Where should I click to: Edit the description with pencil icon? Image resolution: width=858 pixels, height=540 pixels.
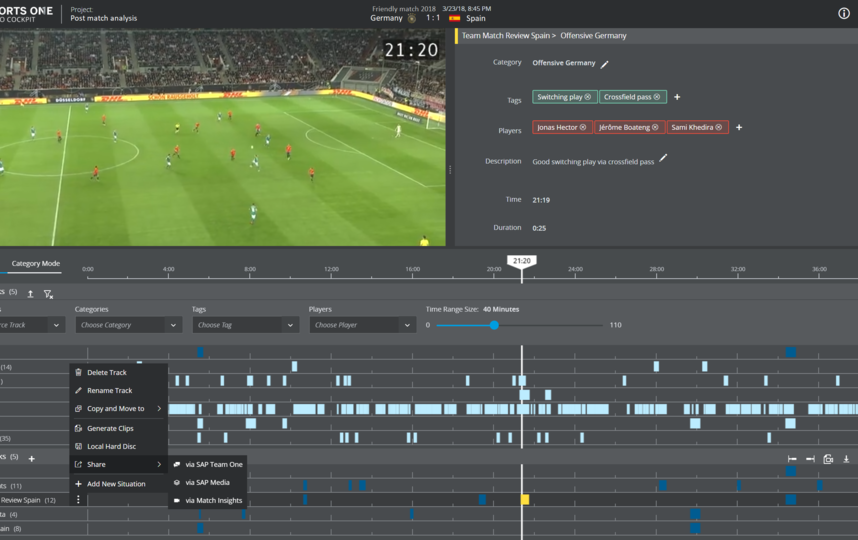pos(663,158)
